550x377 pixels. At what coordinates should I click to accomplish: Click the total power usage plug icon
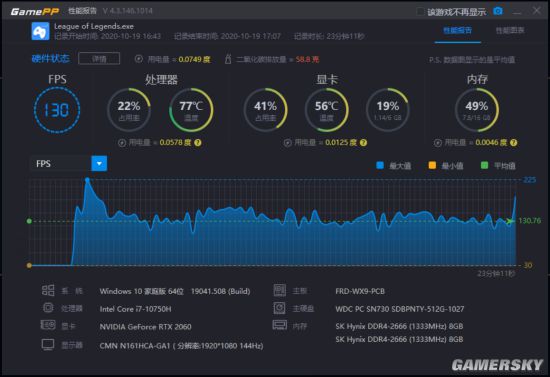tap(139, 59)
